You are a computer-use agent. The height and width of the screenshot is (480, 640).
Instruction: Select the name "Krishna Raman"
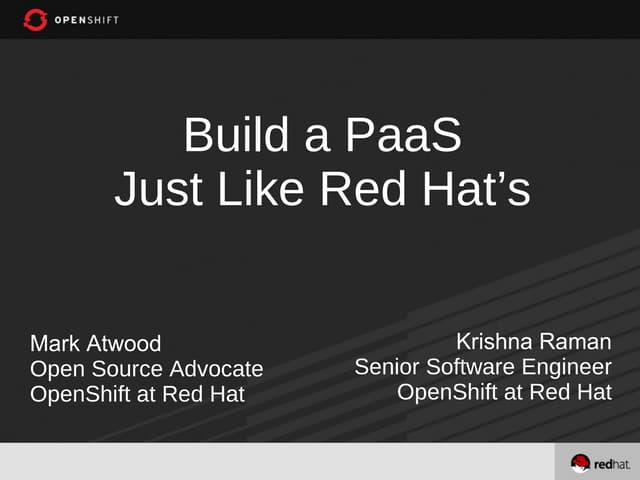533,342
